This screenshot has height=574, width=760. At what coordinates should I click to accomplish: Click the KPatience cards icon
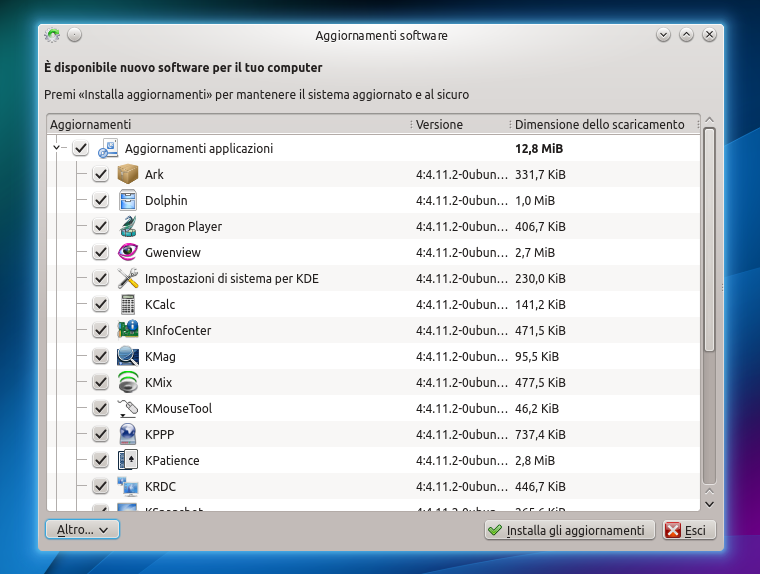tap(128, 460)
